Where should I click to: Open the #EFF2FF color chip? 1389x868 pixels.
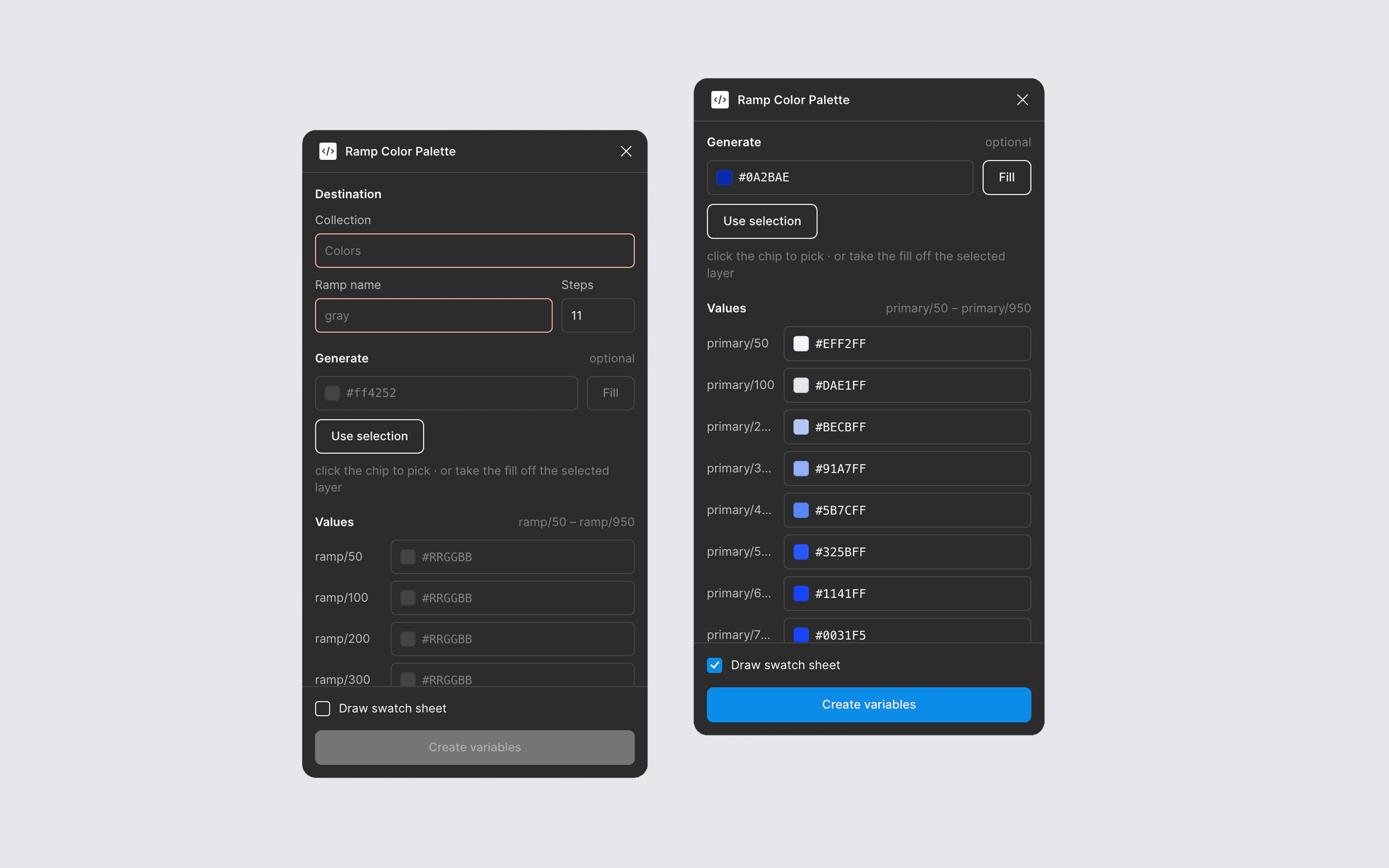[801, 344]
